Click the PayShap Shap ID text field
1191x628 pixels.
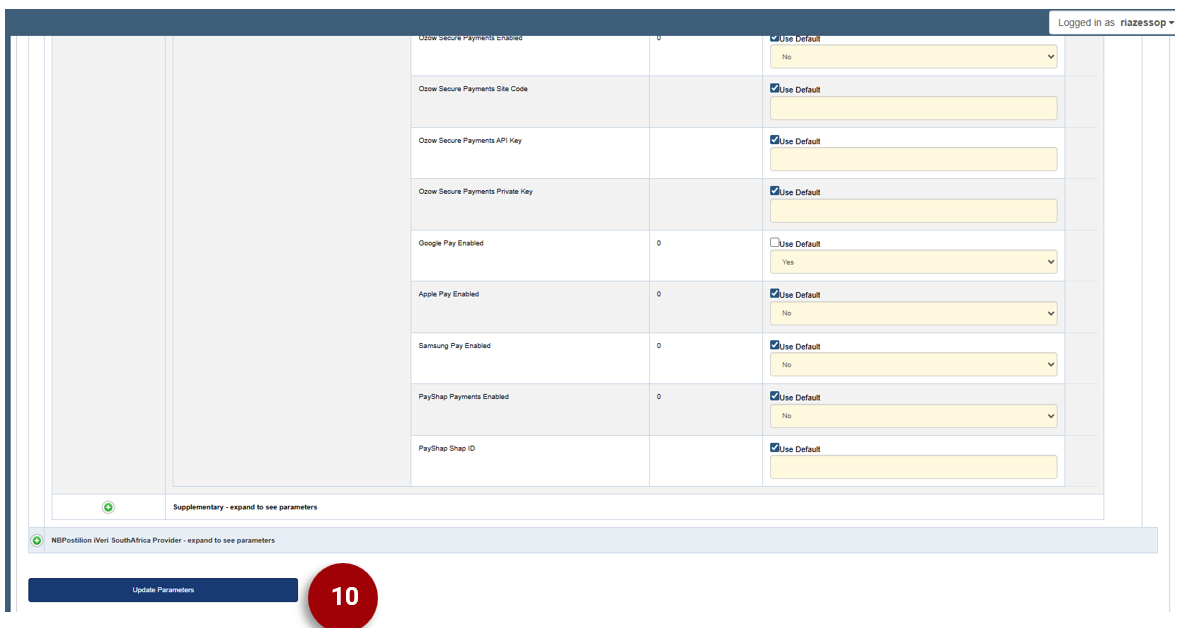[913, 467]
